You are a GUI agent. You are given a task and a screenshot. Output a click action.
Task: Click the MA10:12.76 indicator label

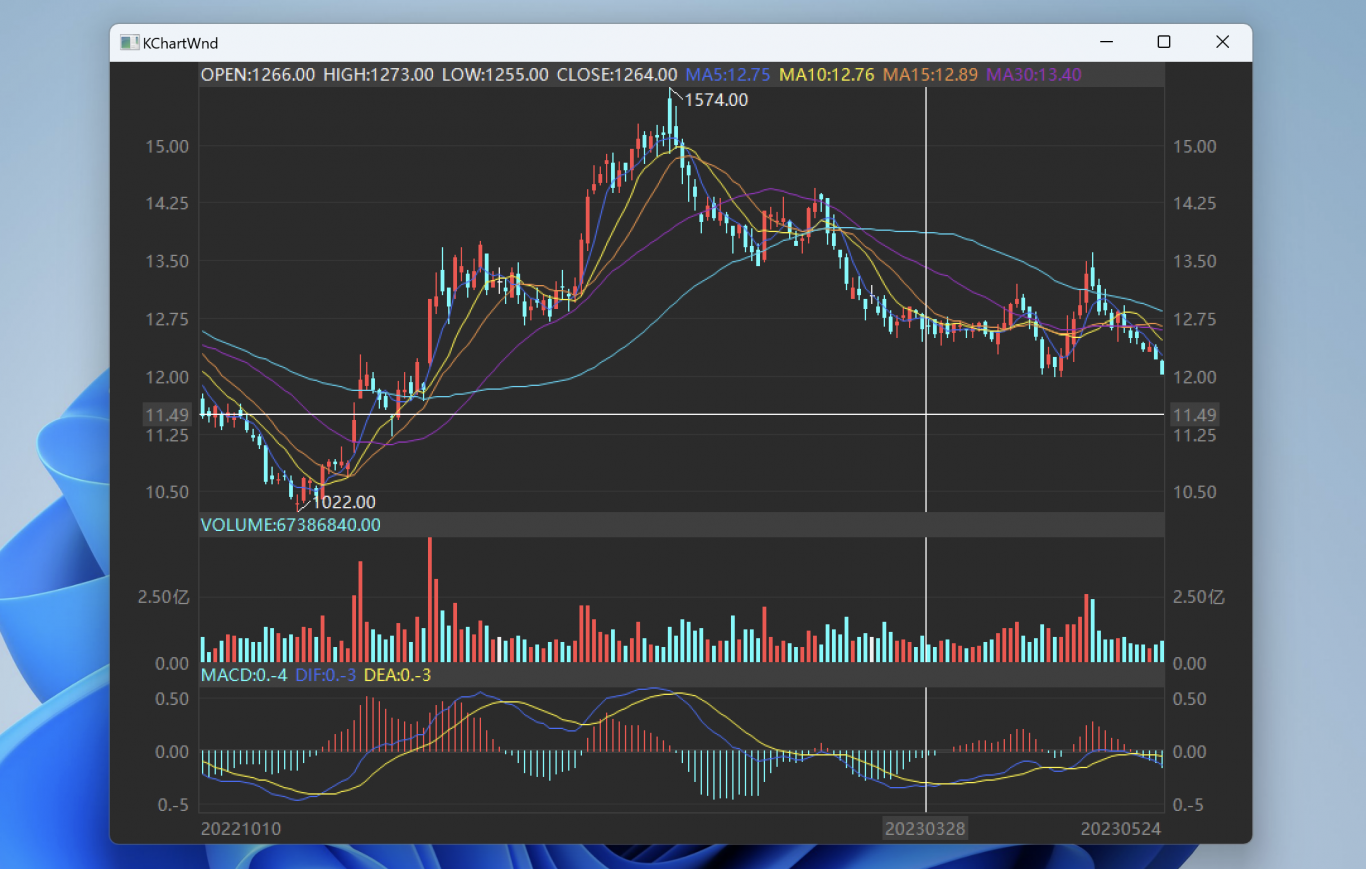[827, 75]
